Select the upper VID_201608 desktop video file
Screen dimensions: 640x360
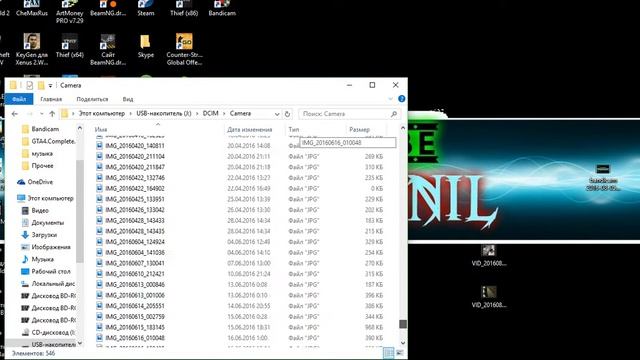(489, 256)
